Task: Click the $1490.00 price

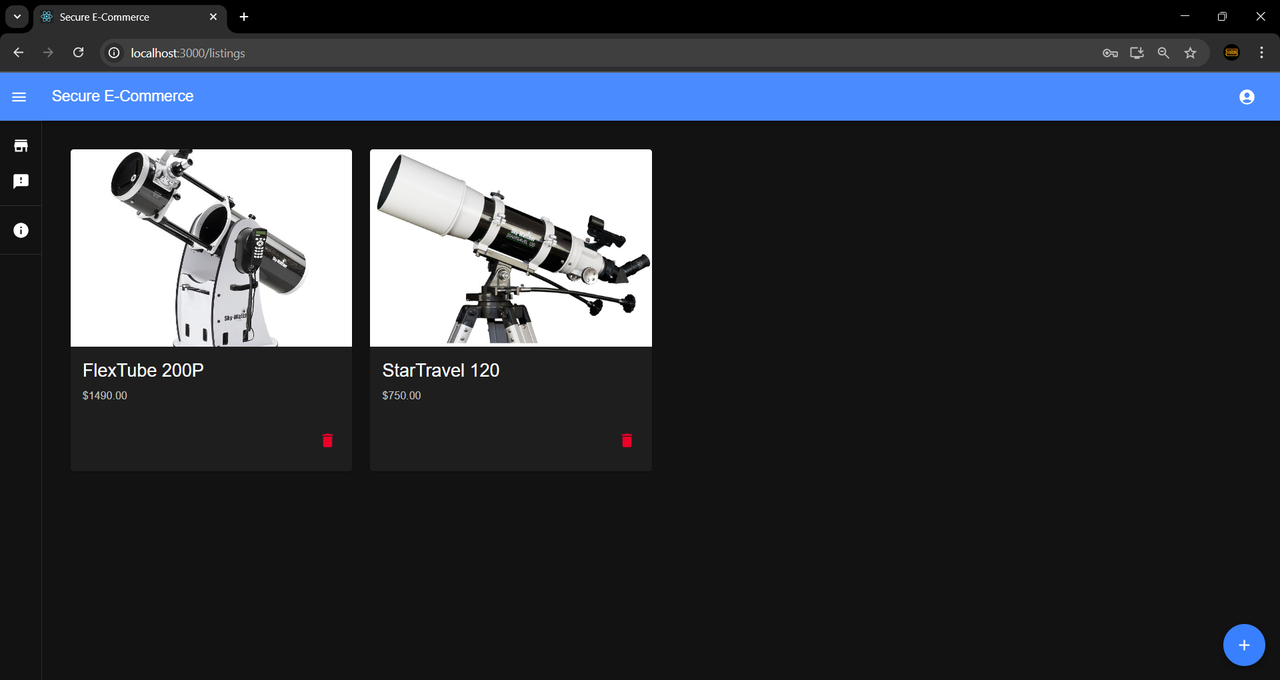Action: (x=105, y=396)
